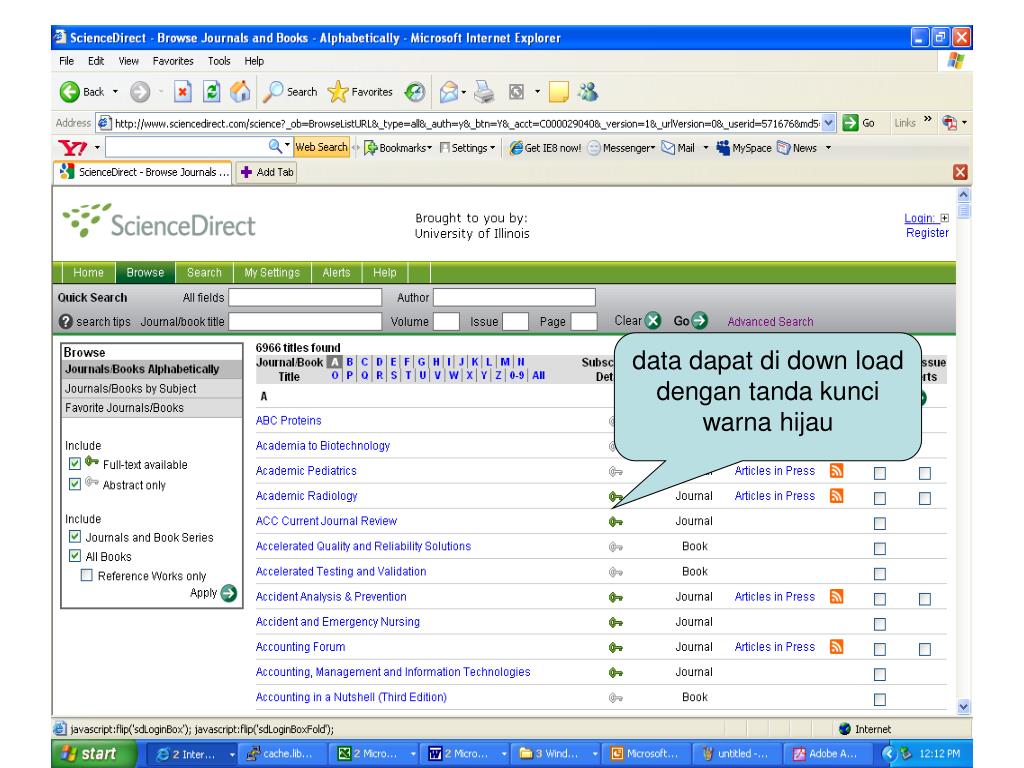Click the yellow note toolbar icon

tap(559, 92)
